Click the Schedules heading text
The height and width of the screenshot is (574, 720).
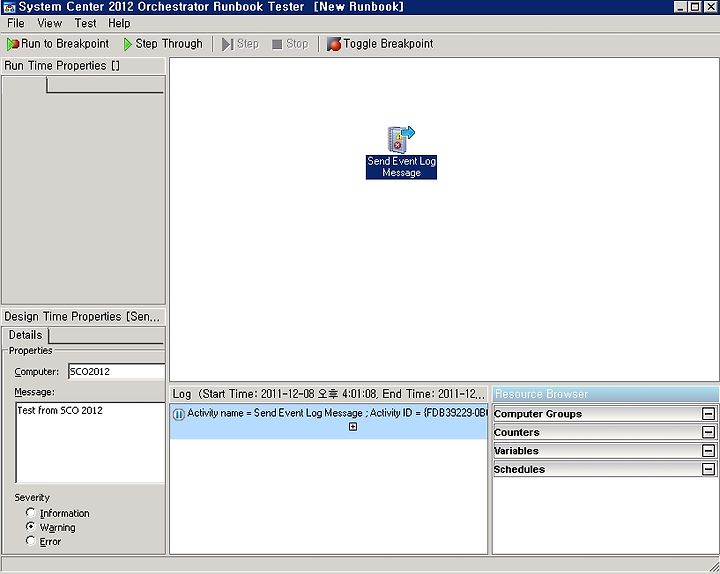pyautogui.click(x=519, y=469)
